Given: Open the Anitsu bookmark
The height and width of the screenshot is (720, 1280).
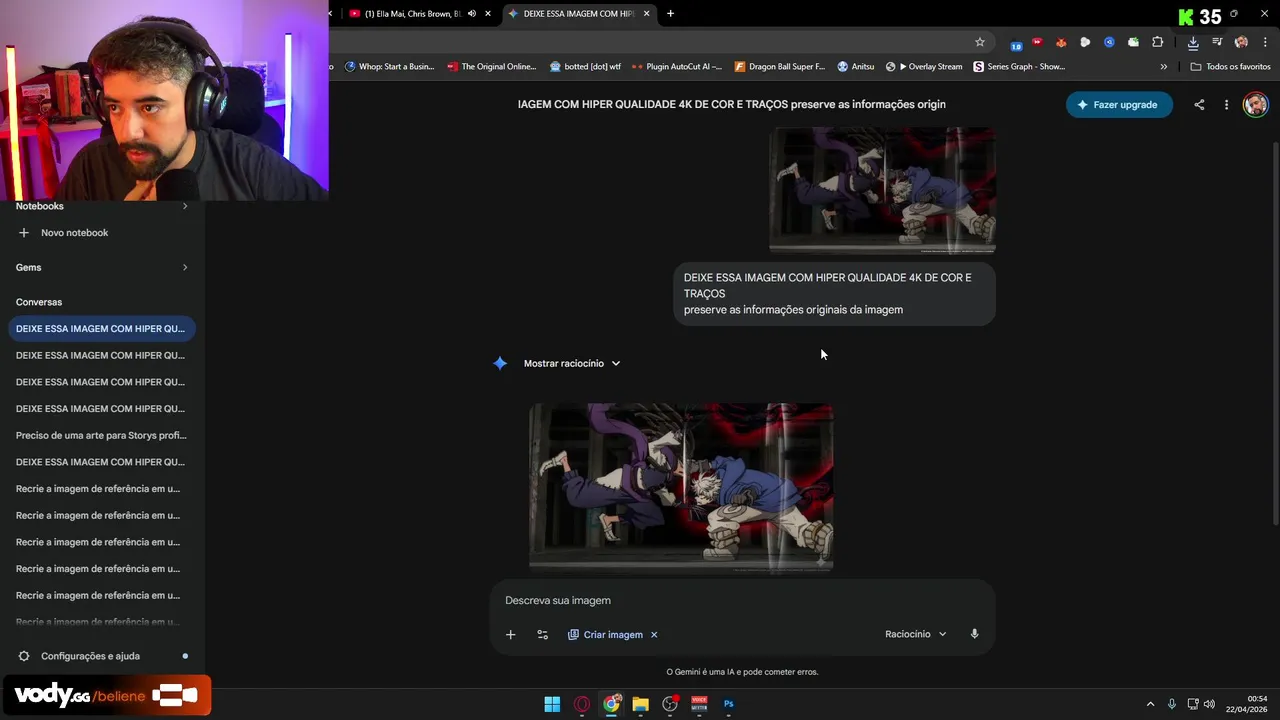Looking at the screenshot, I should point(855,67).
